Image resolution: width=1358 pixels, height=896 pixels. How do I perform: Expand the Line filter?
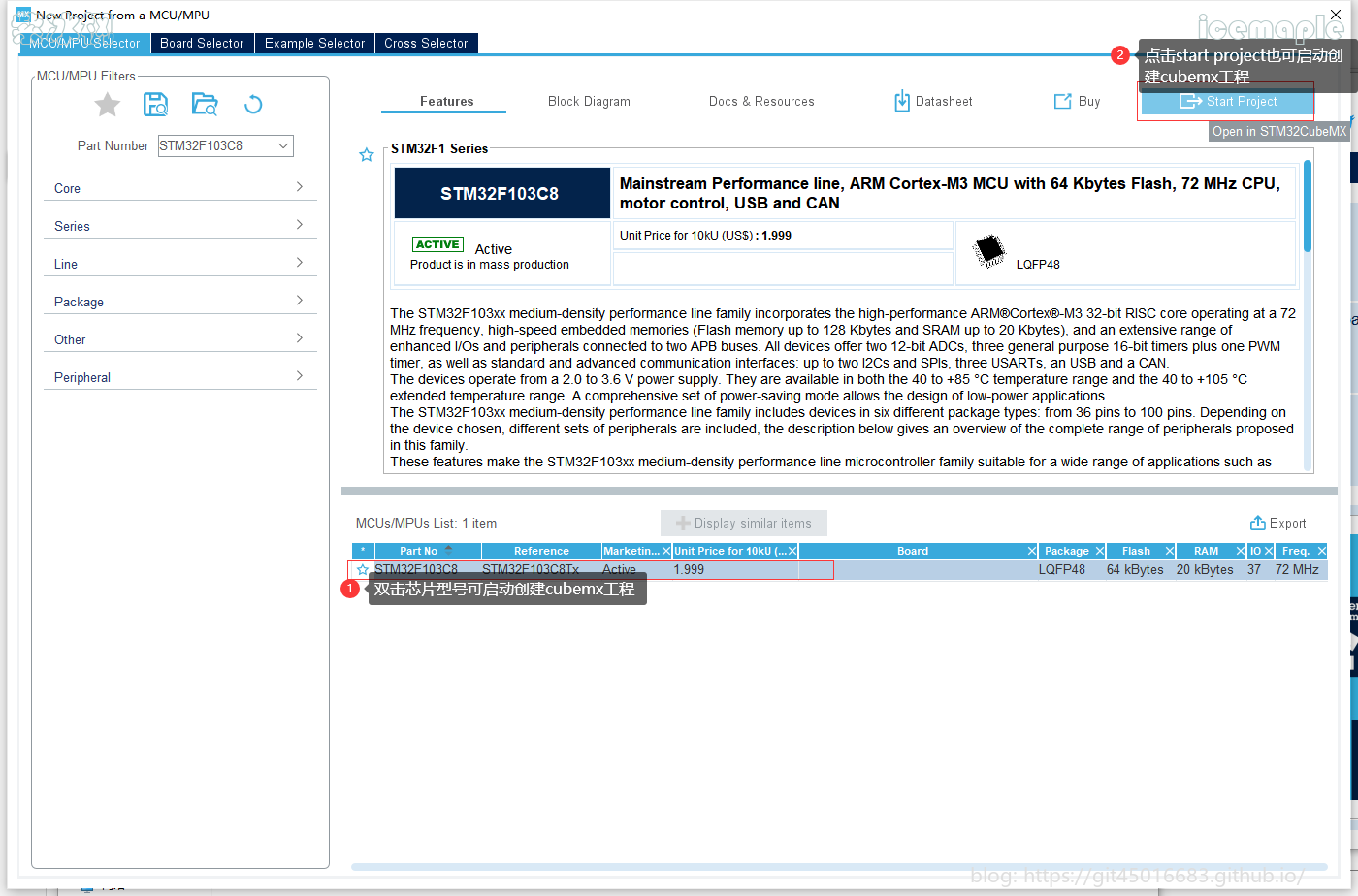[x=180, y=264]
